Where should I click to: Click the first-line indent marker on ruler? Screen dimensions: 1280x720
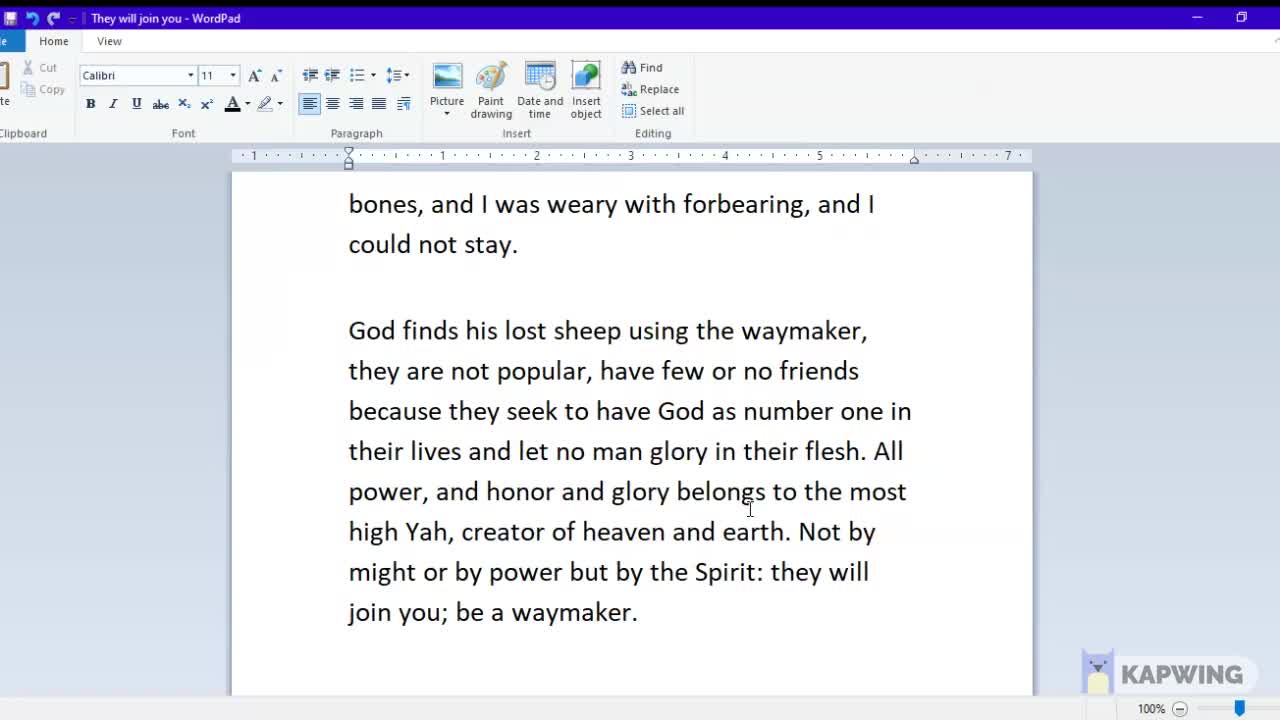coord(349,151)
